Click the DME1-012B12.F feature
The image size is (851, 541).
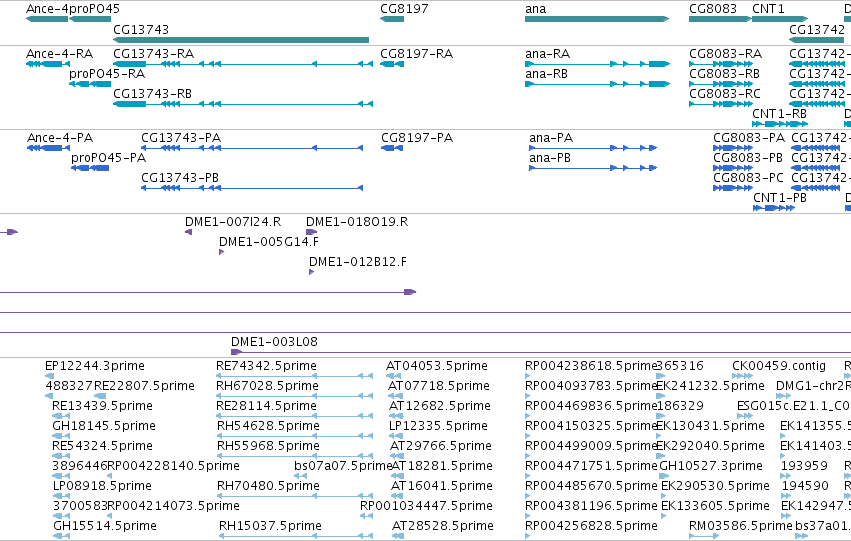coord(312,272)
